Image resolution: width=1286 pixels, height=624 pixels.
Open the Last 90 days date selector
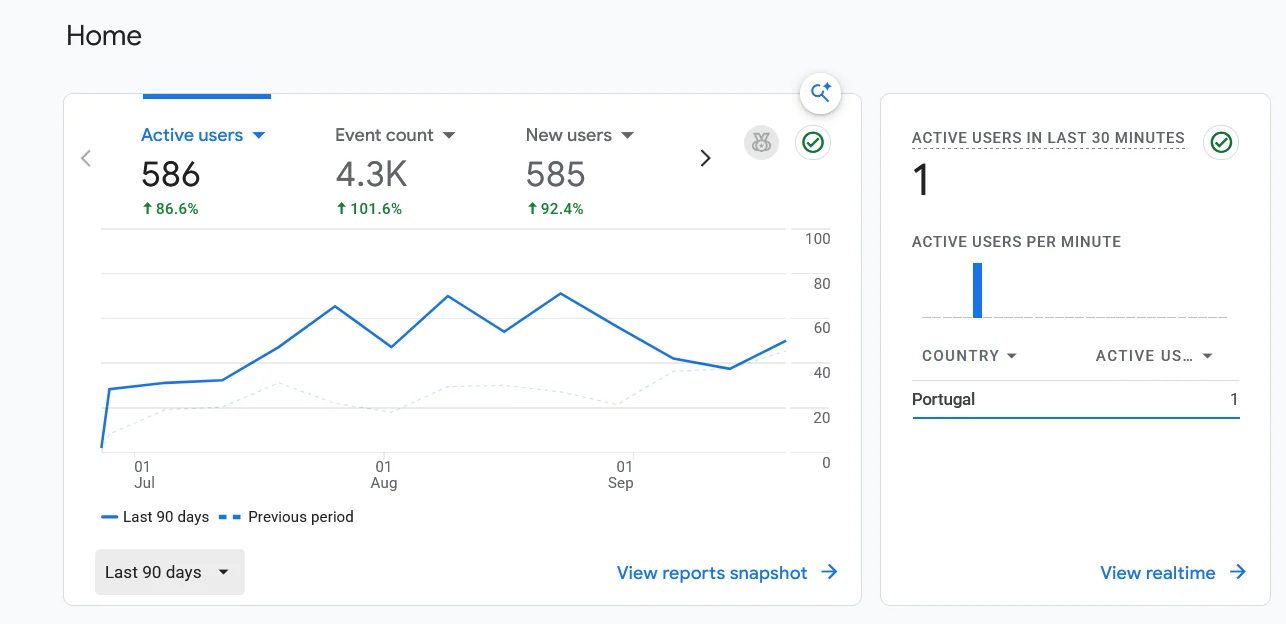pos(170,572)
